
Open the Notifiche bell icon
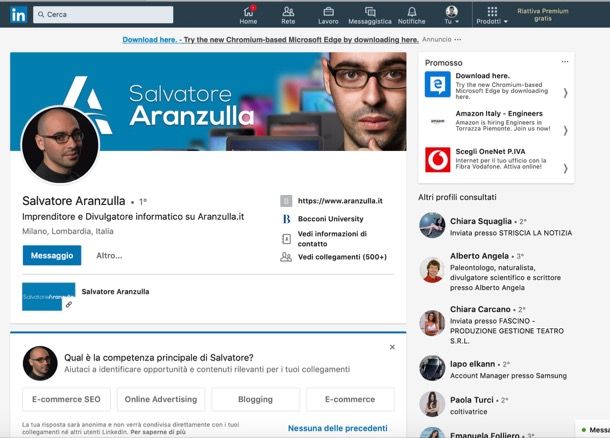412,15
